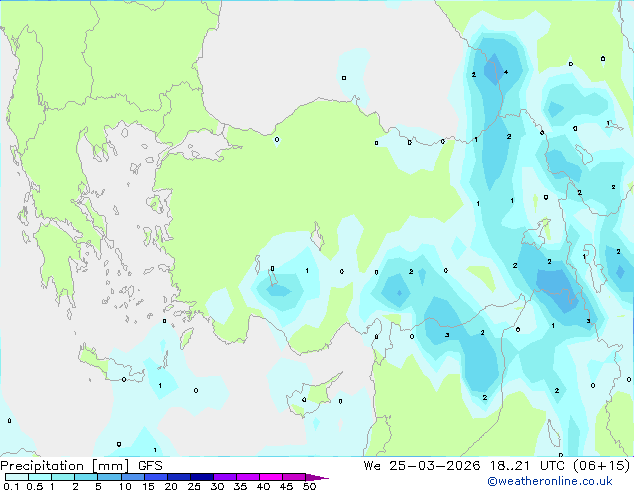634x490 pixels.
Task: Select the 5–10 mm legend swatch
Action: (109, 477)
